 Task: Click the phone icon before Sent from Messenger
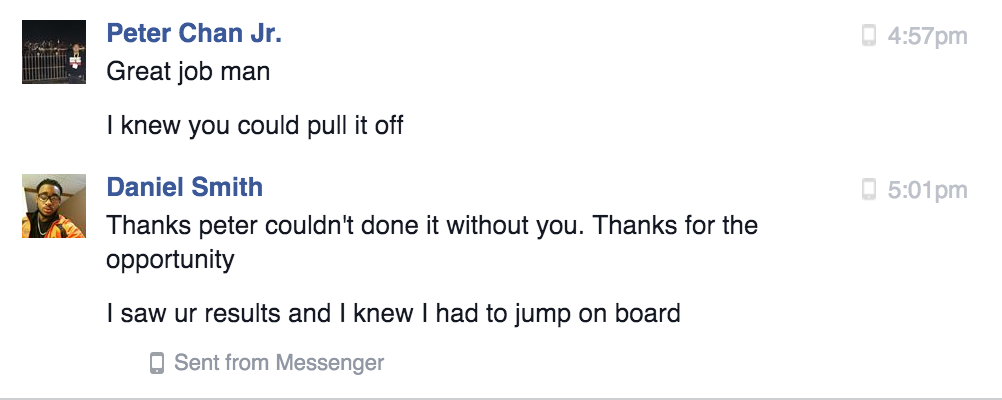click(157, 363)
